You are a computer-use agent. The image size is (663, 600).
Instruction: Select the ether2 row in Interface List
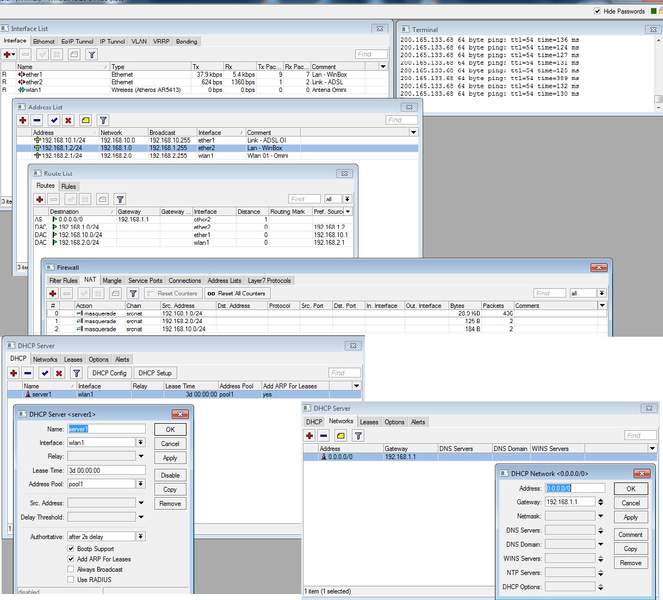click(x=195, y=82)
